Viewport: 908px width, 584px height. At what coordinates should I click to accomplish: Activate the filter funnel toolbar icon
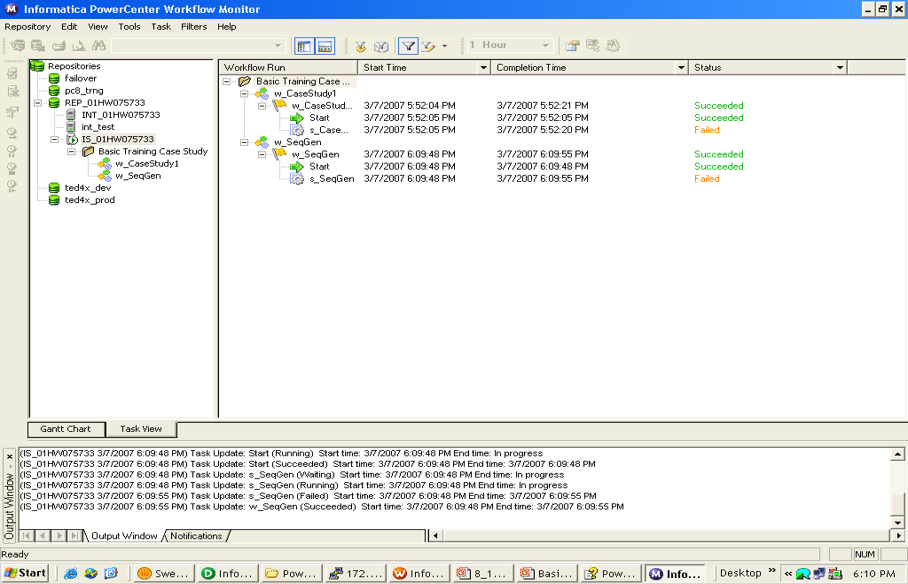(407, 45)
